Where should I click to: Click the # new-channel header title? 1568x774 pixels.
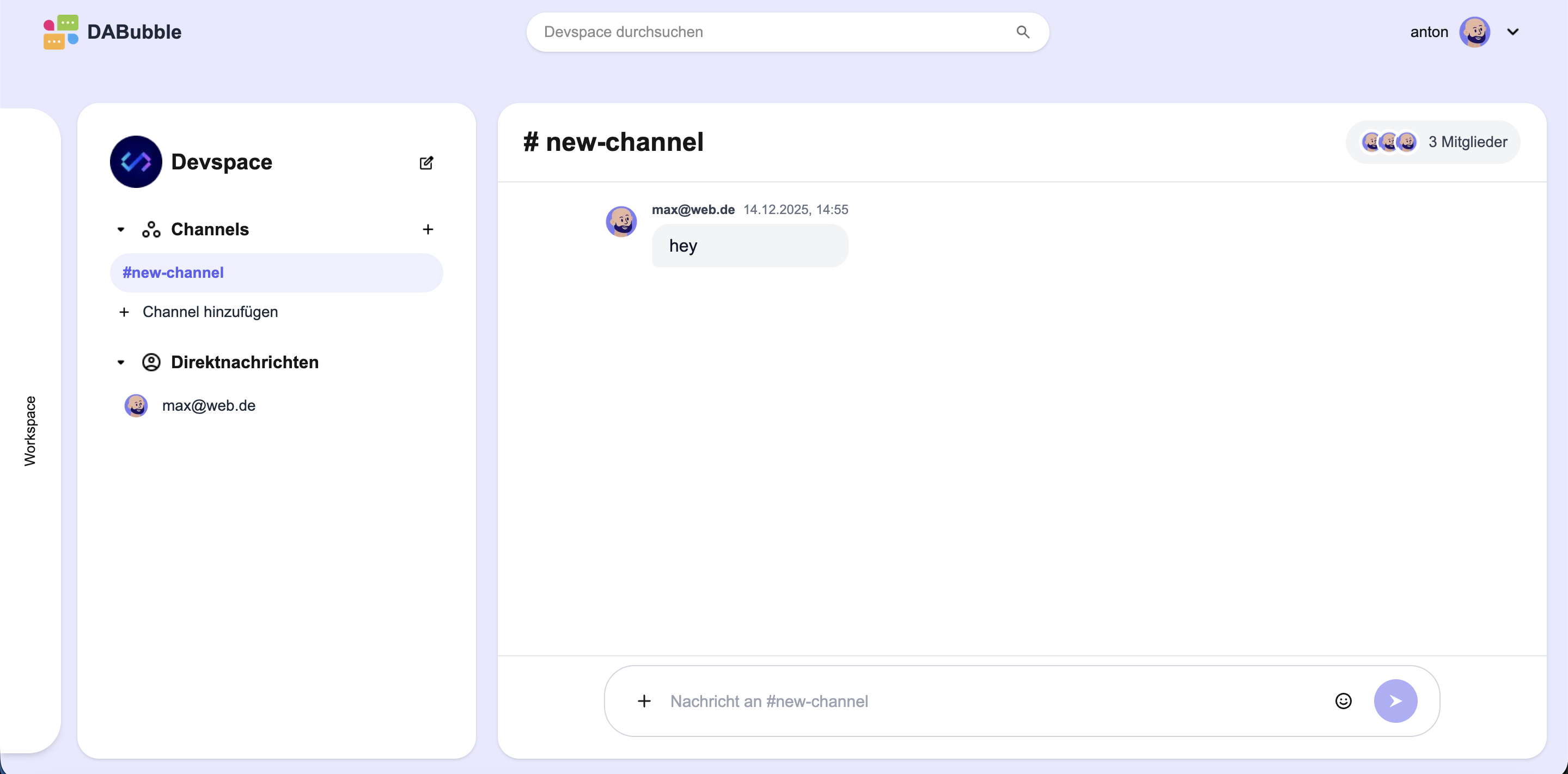coord(613,142)
